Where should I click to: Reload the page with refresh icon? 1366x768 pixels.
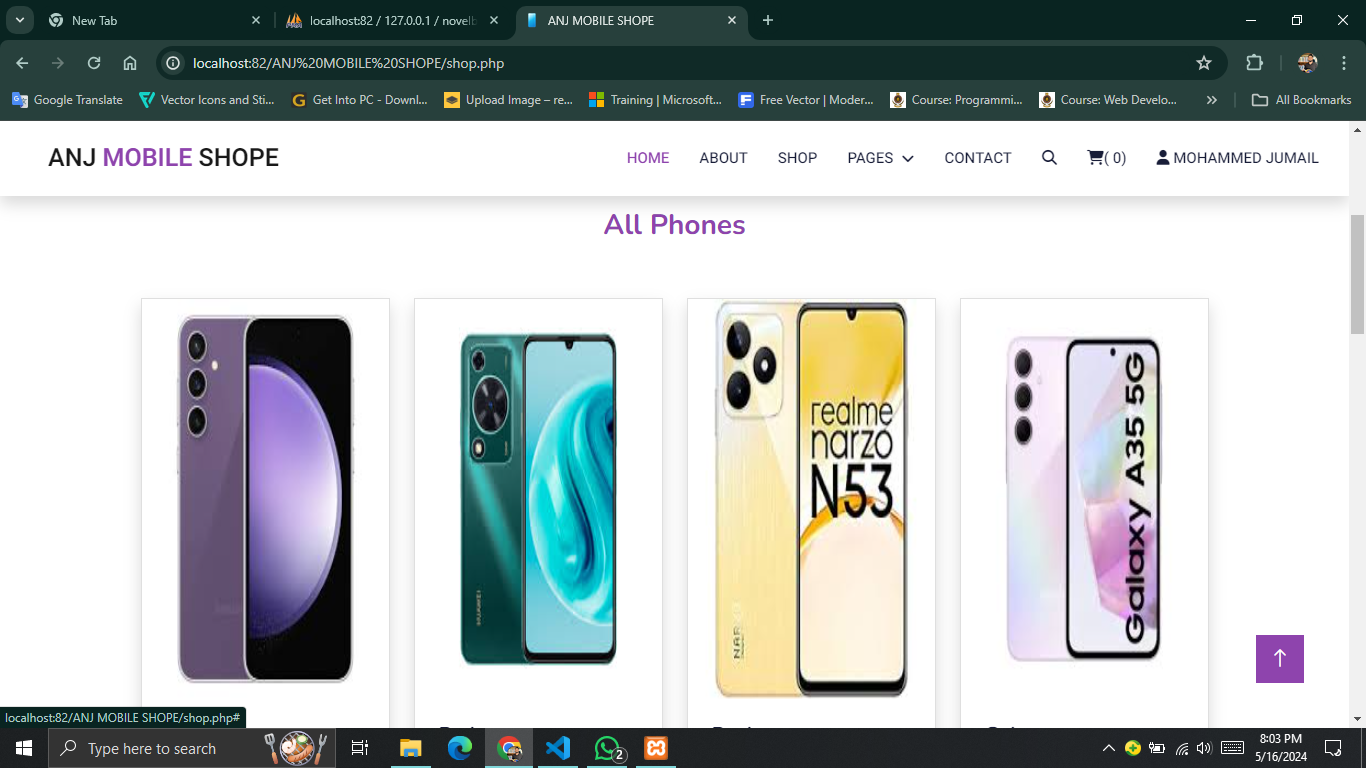tap(94, 63)
